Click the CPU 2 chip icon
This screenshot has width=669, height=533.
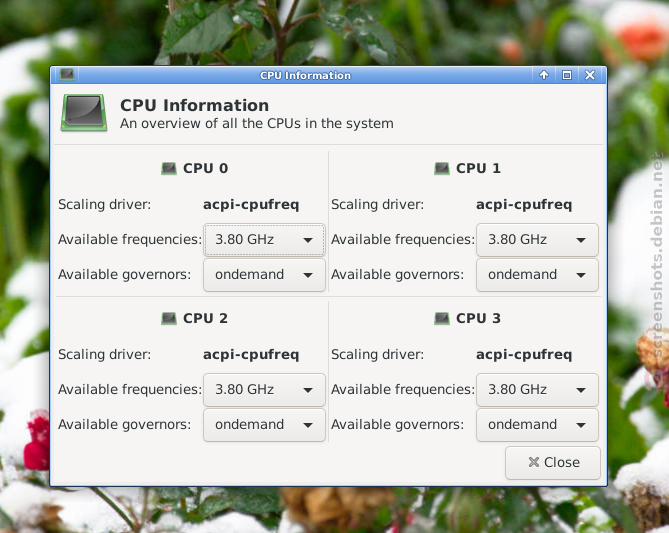pos(169,318)
